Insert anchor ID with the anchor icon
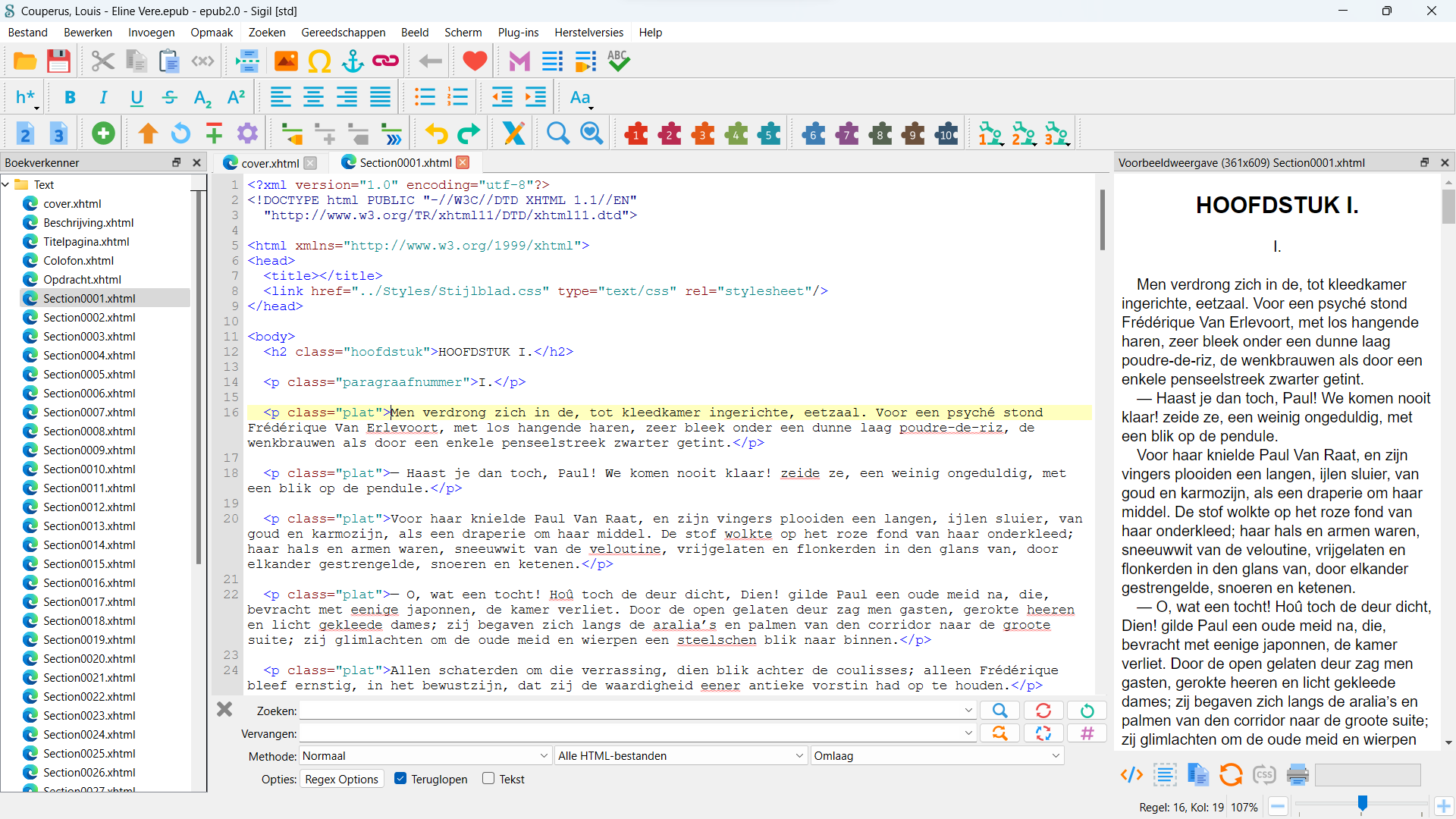 (x=353, y=61)
